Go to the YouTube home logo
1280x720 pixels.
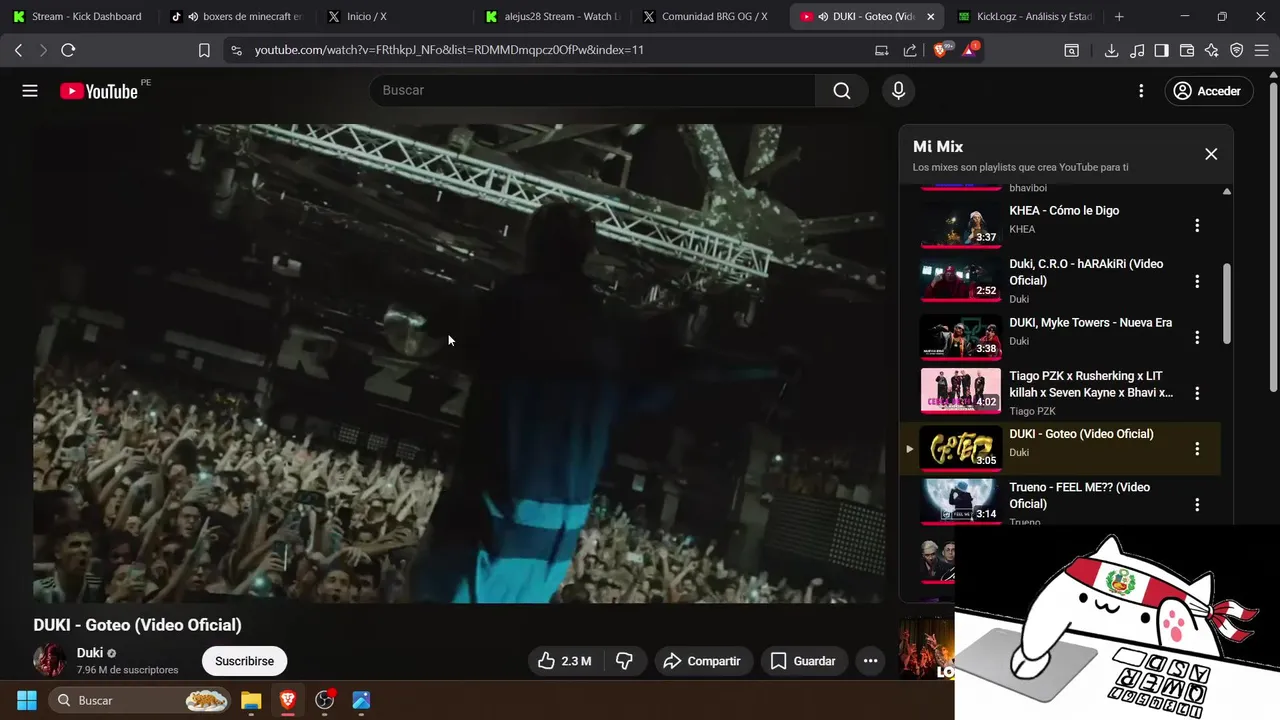[x=99, y=91]
